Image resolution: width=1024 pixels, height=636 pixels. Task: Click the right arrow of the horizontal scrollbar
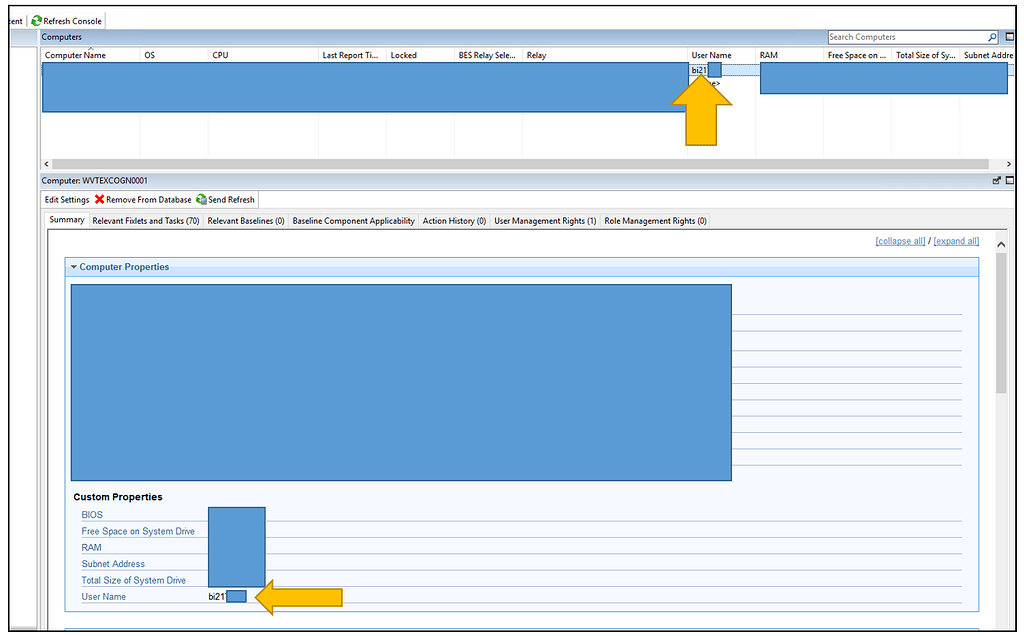click(x=1010, y=163)
